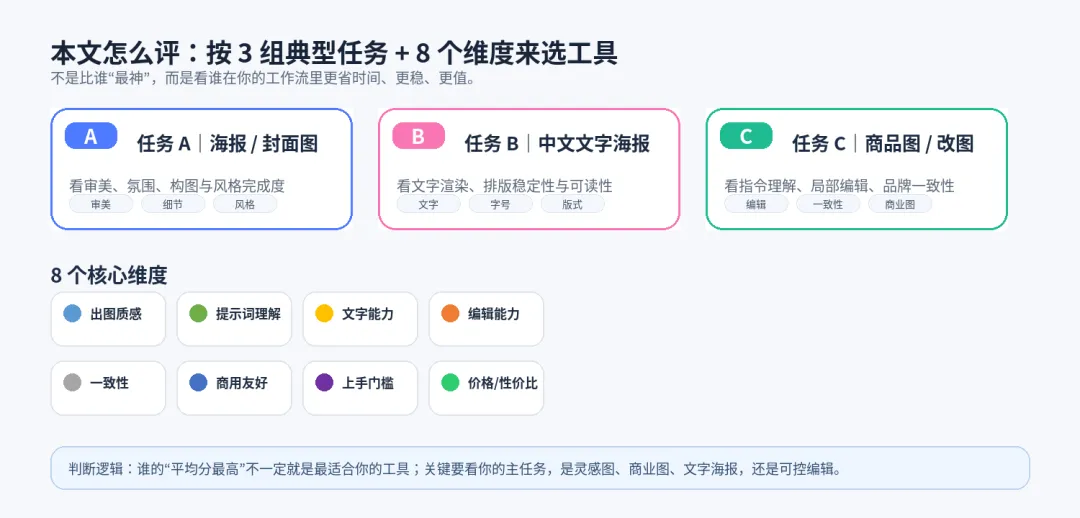The image size is (1080, 518).
Task: Click the blue dot beside 出图质感
Action: coord(72,313)
